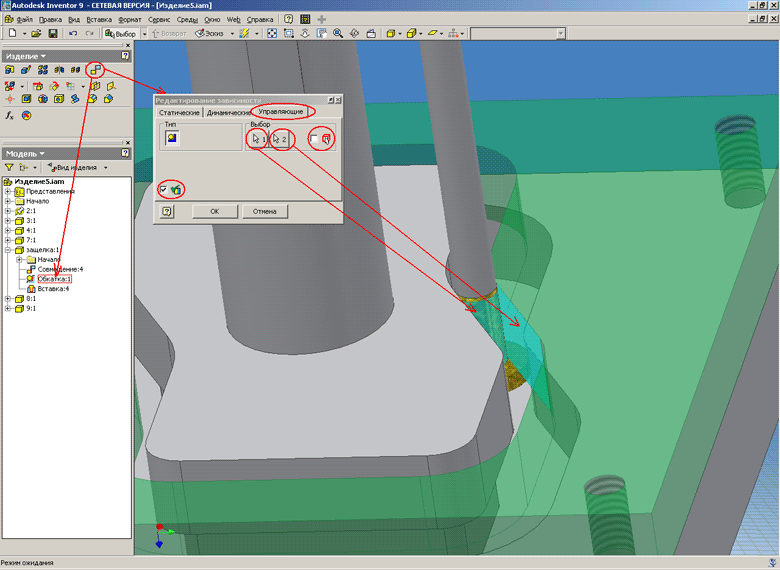Create a new document with the toolbar icon
The image size is (780, 570).
[12, 33]
